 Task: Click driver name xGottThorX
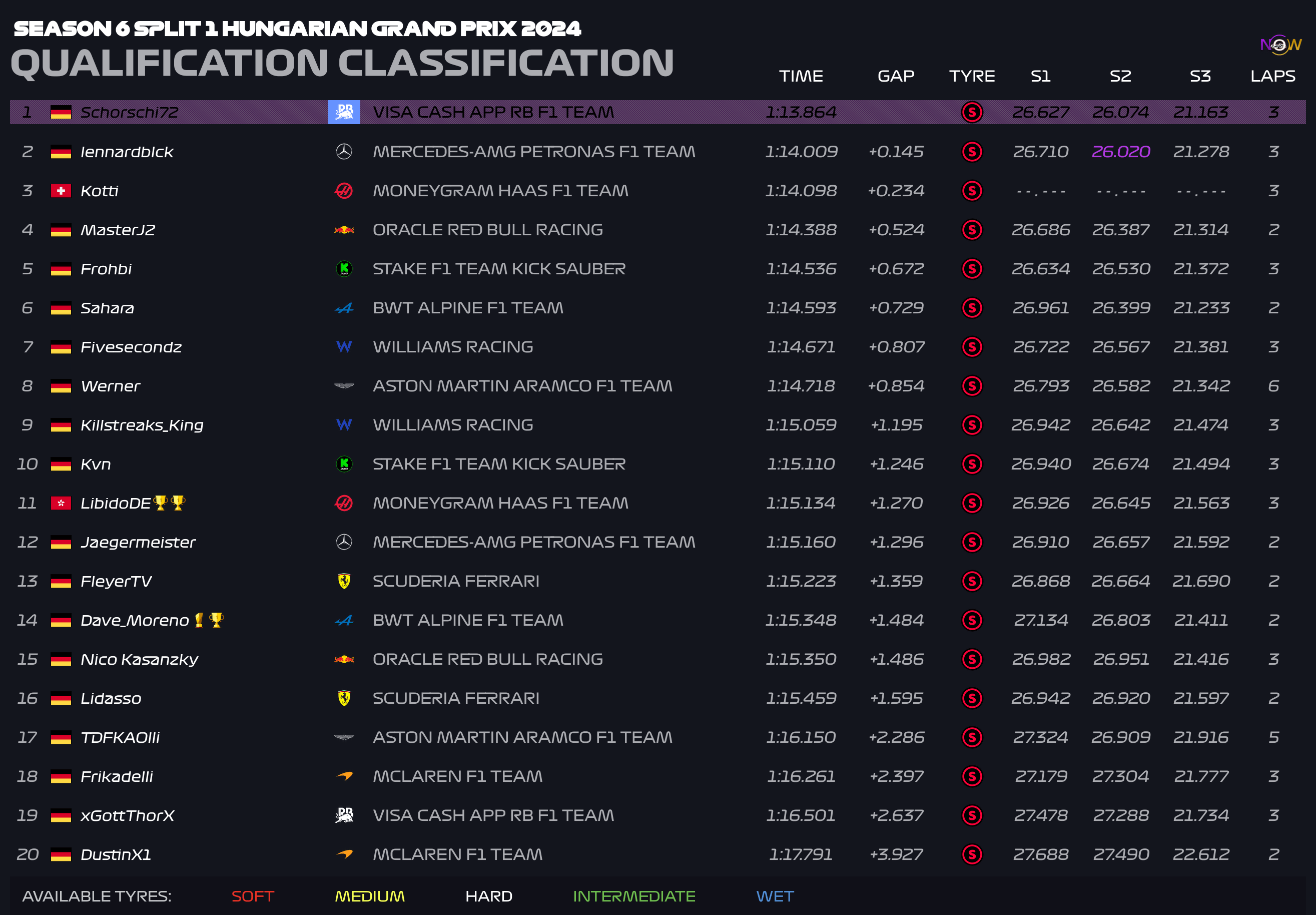pos(127,815)
